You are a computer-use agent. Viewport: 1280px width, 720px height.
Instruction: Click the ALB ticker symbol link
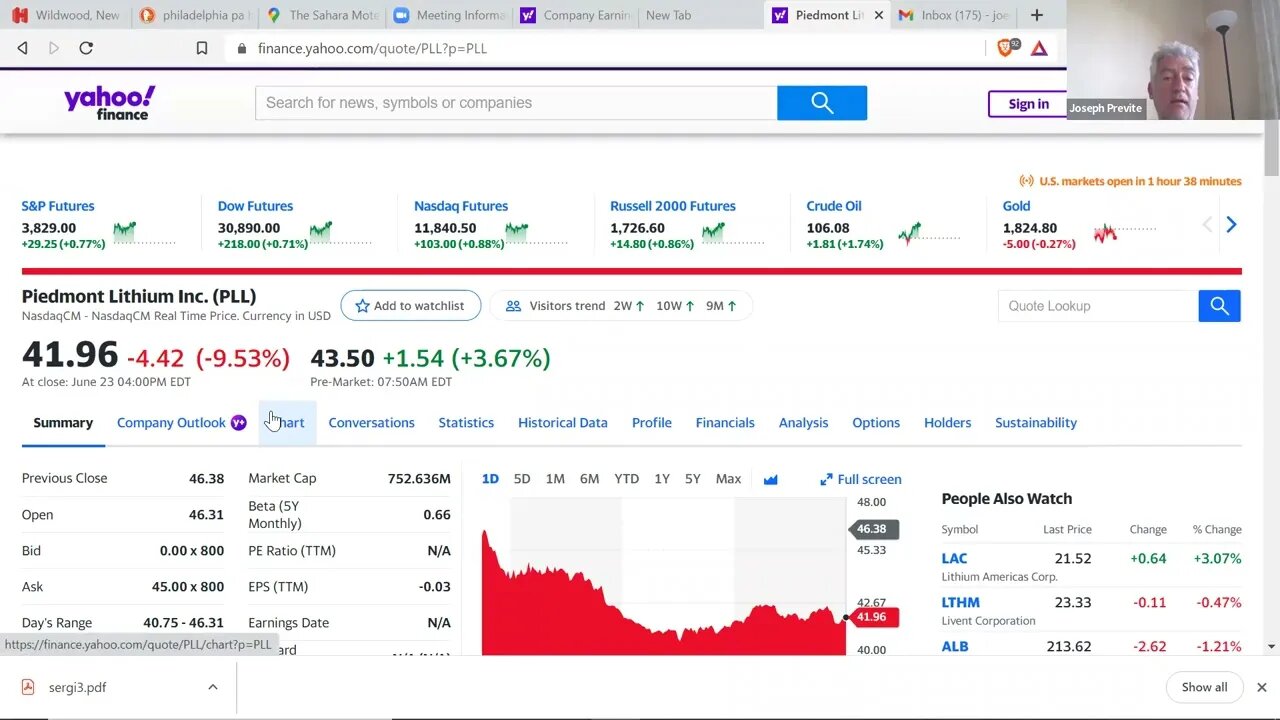[955, 646]
